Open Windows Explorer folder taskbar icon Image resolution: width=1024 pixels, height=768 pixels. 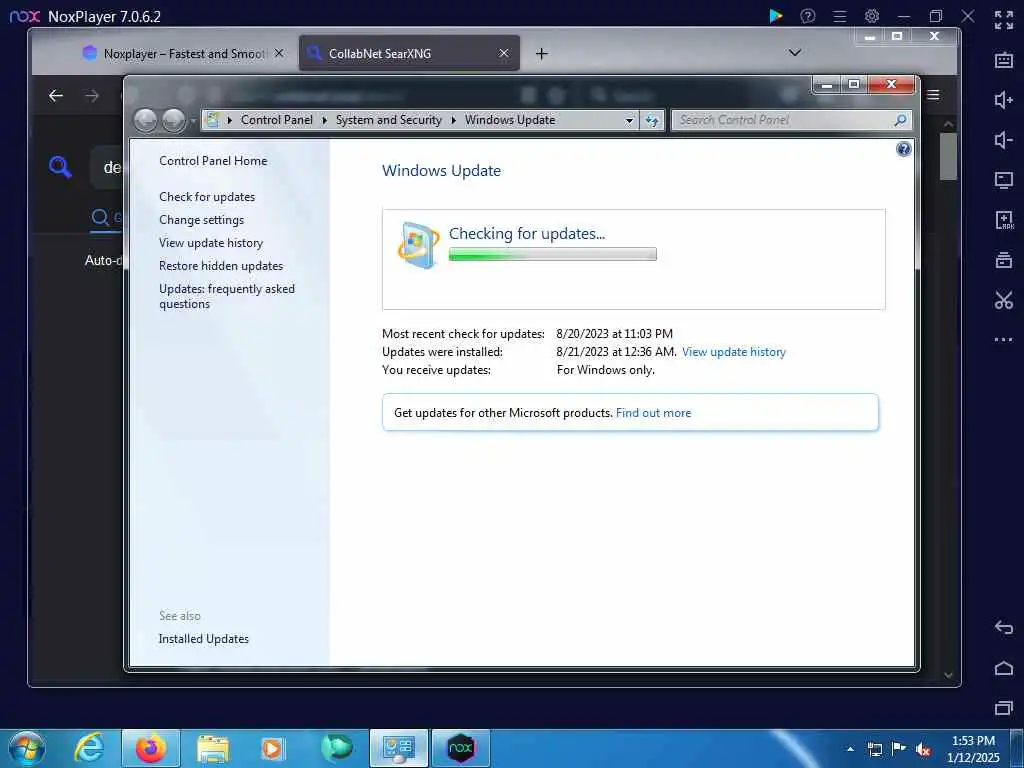[213, 748]
